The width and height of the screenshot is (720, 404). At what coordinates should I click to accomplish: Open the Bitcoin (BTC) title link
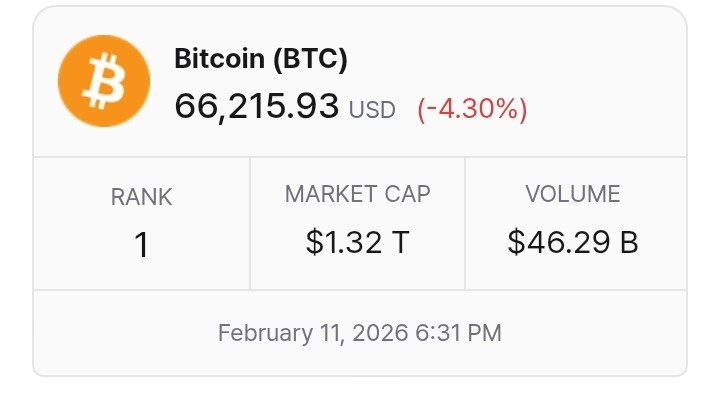point(261,59)
